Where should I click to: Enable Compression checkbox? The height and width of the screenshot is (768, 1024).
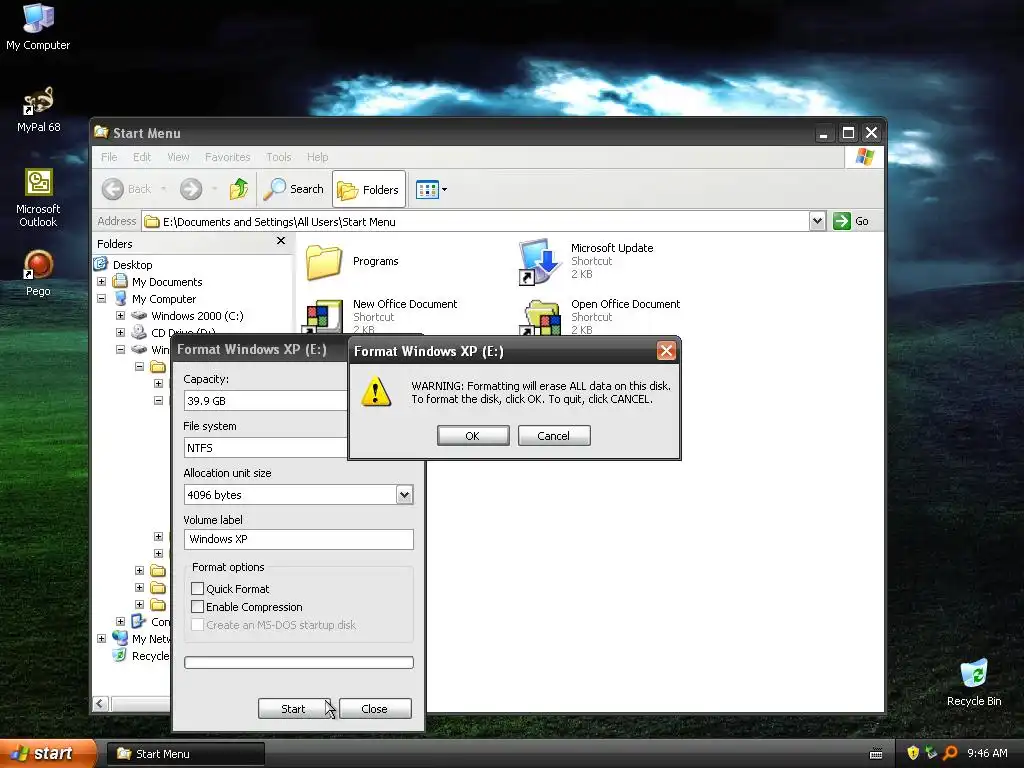pos(197,607)
